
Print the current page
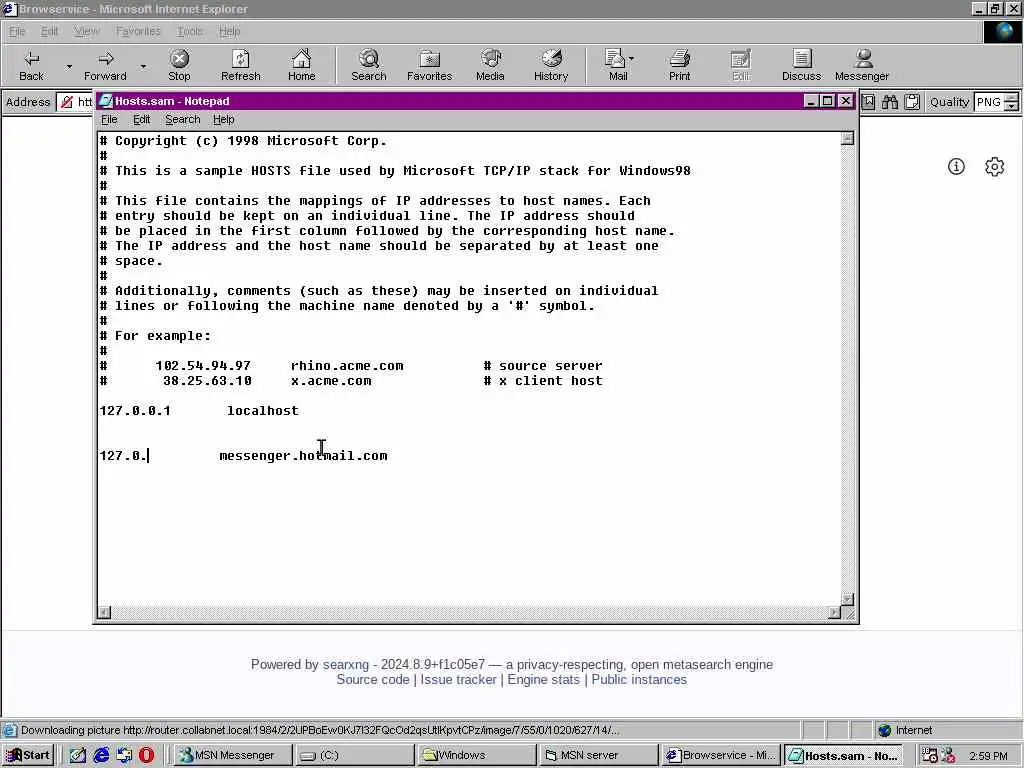(679, 65)
